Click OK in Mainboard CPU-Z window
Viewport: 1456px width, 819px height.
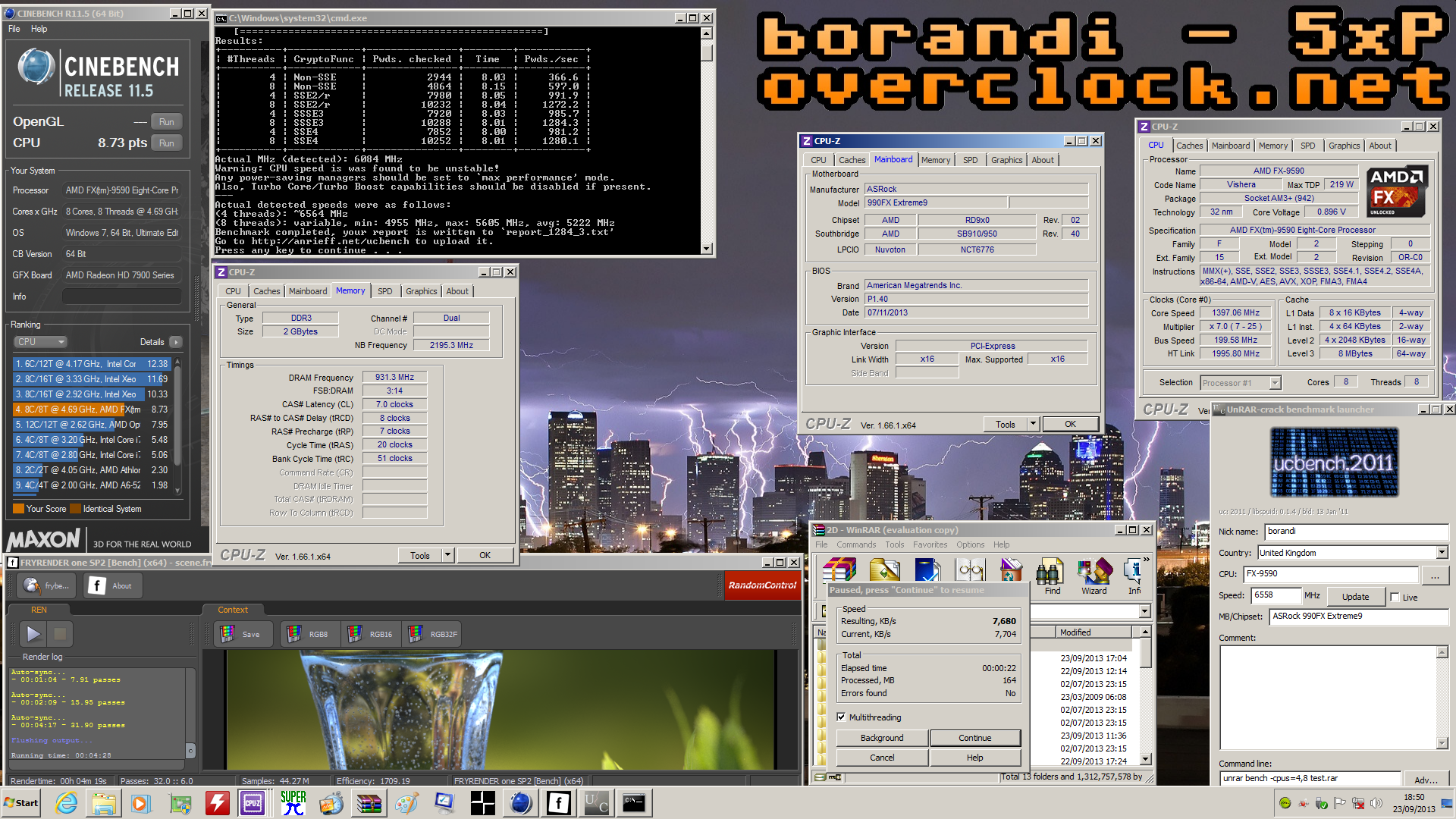[x=1070, y=425]
